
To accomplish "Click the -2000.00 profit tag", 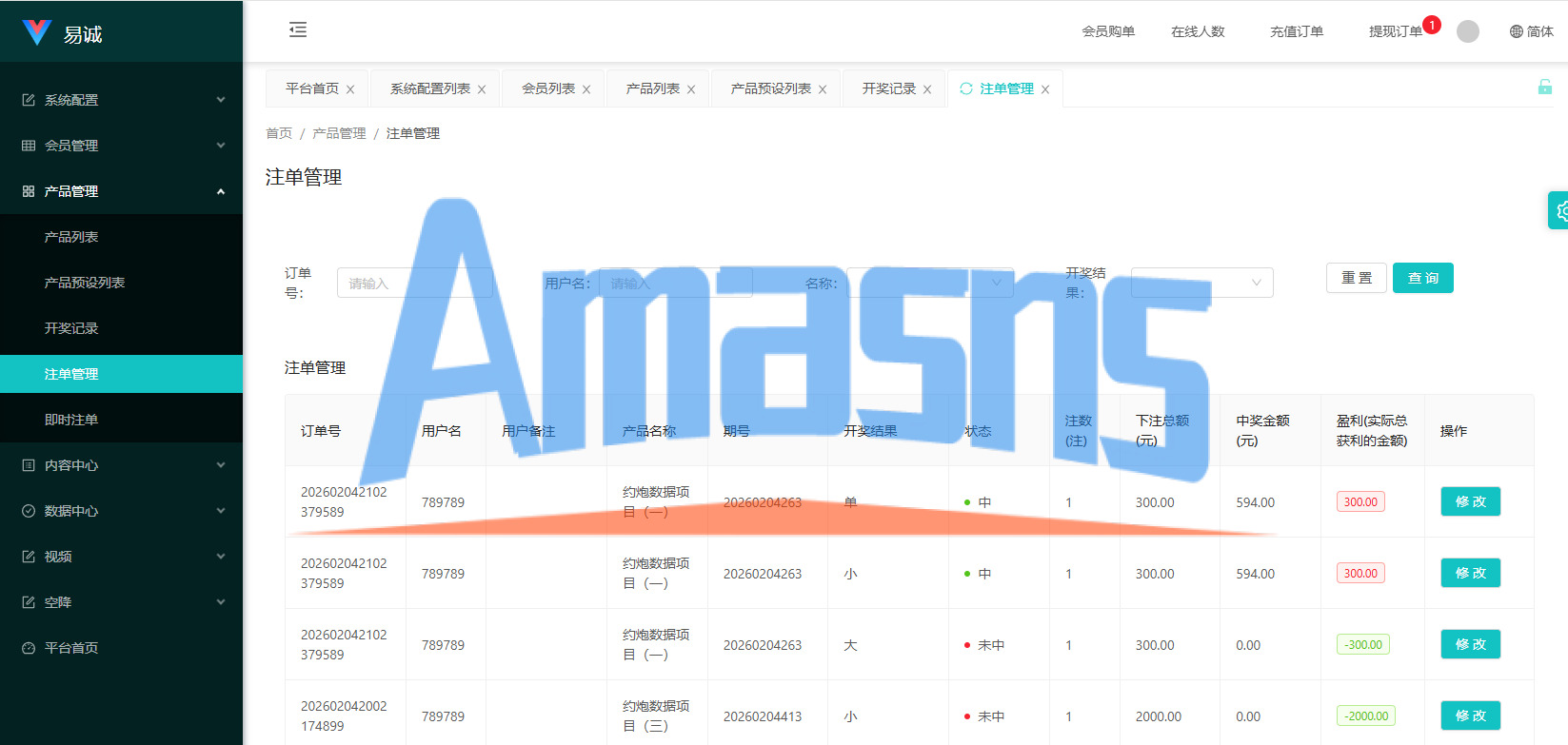I will 1366,716.
